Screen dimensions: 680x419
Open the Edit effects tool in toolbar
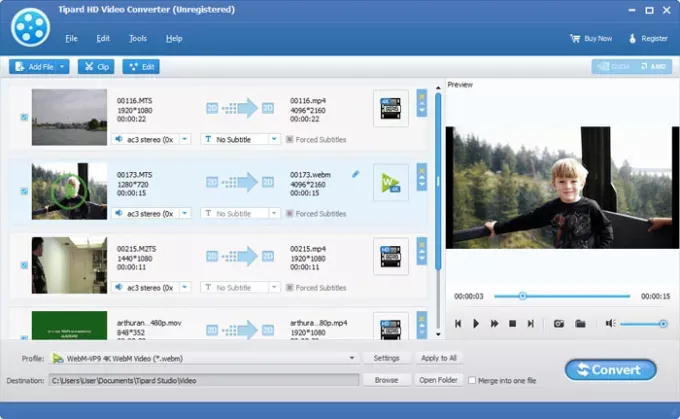pyautogui.click(x=141, y=67)
